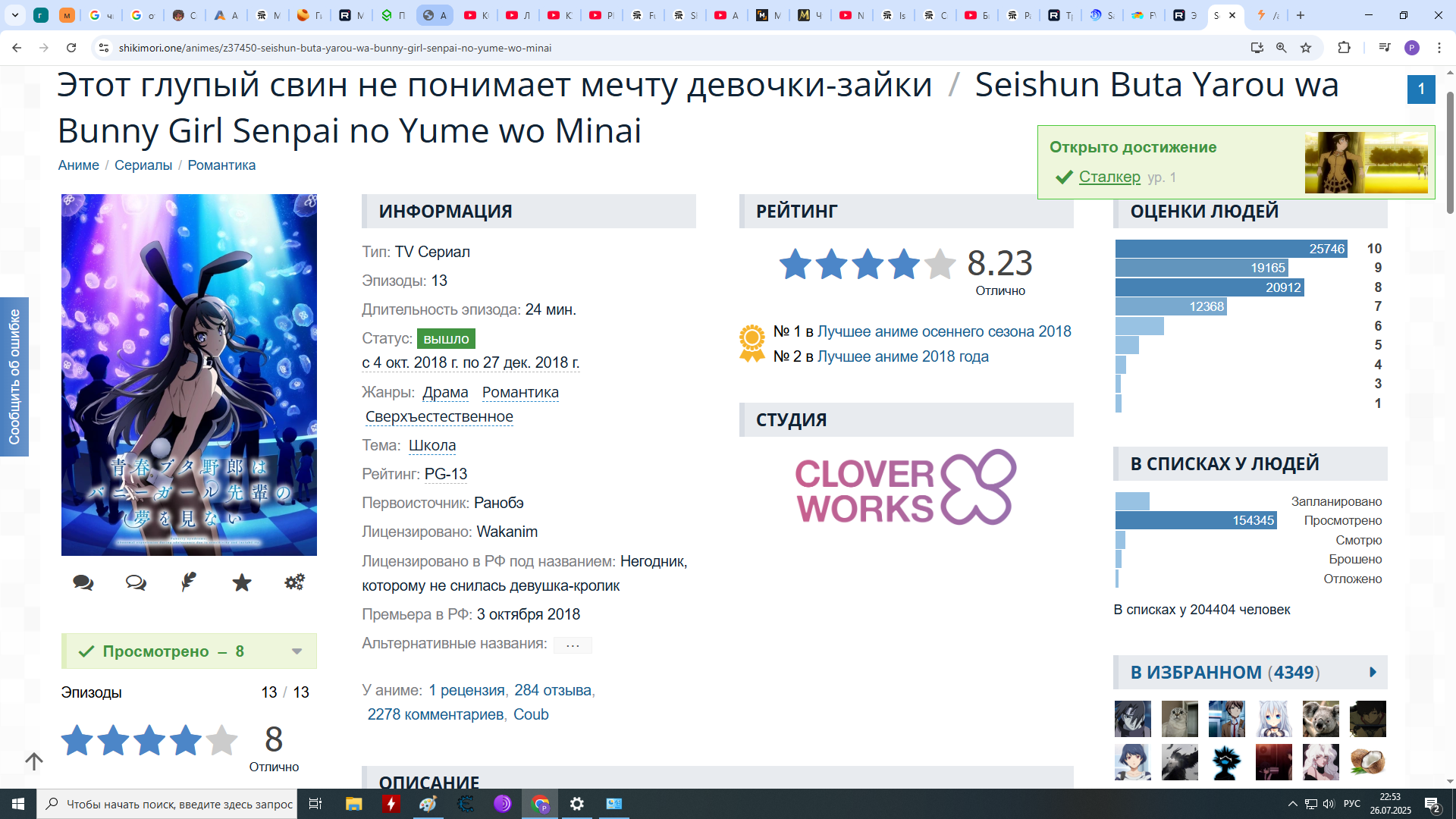
Task: Expand the Альтернативные названия ellipsis
Action: (573, 645)
